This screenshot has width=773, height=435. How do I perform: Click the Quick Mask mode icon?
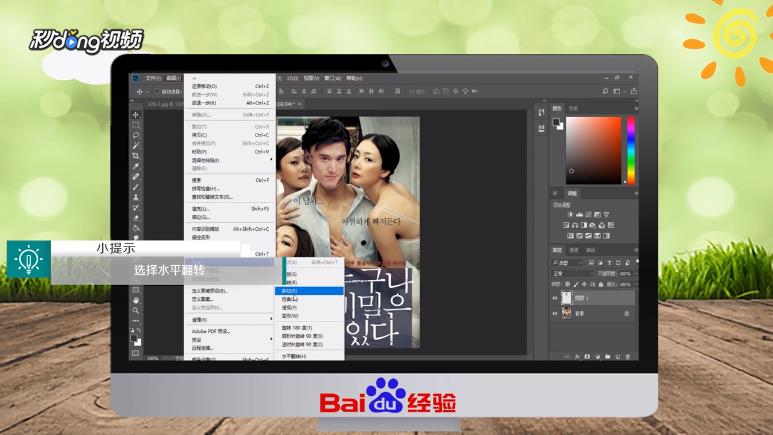coord(136,353)
